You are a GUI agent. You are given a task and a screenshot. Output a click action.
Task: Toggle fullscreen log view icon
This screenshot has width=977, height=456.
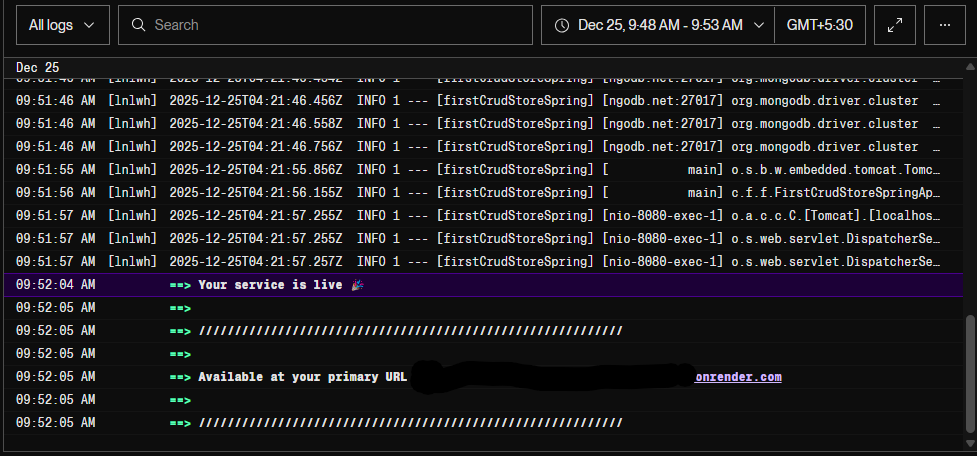[x=894, y=25]
